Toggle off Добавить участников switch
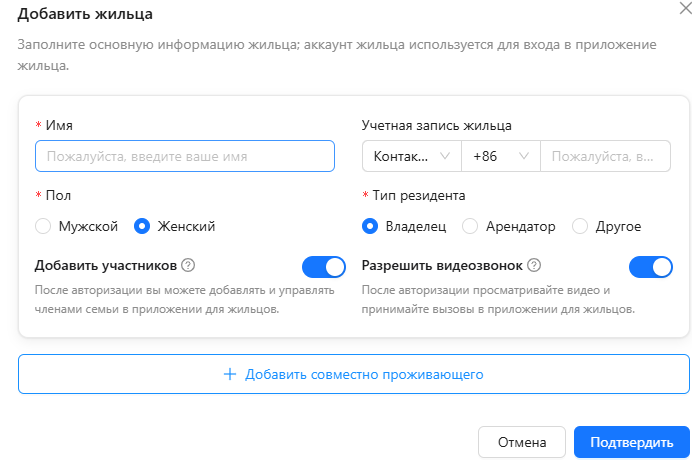Screen dimensions: 692x462 point(324,267)
